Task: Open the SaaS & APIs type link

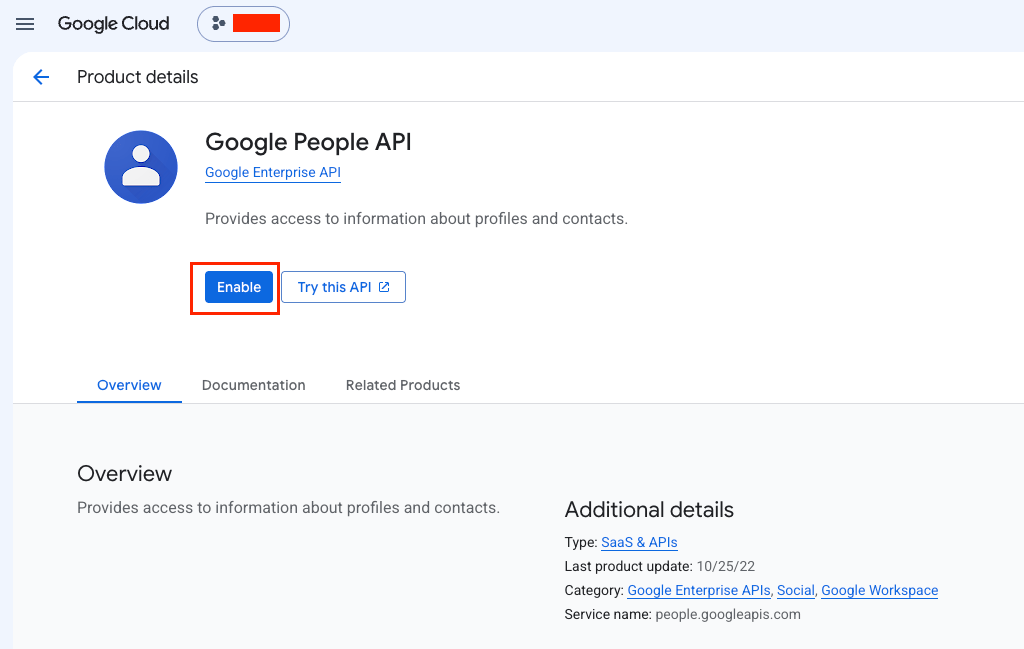Action: (639, 543)
